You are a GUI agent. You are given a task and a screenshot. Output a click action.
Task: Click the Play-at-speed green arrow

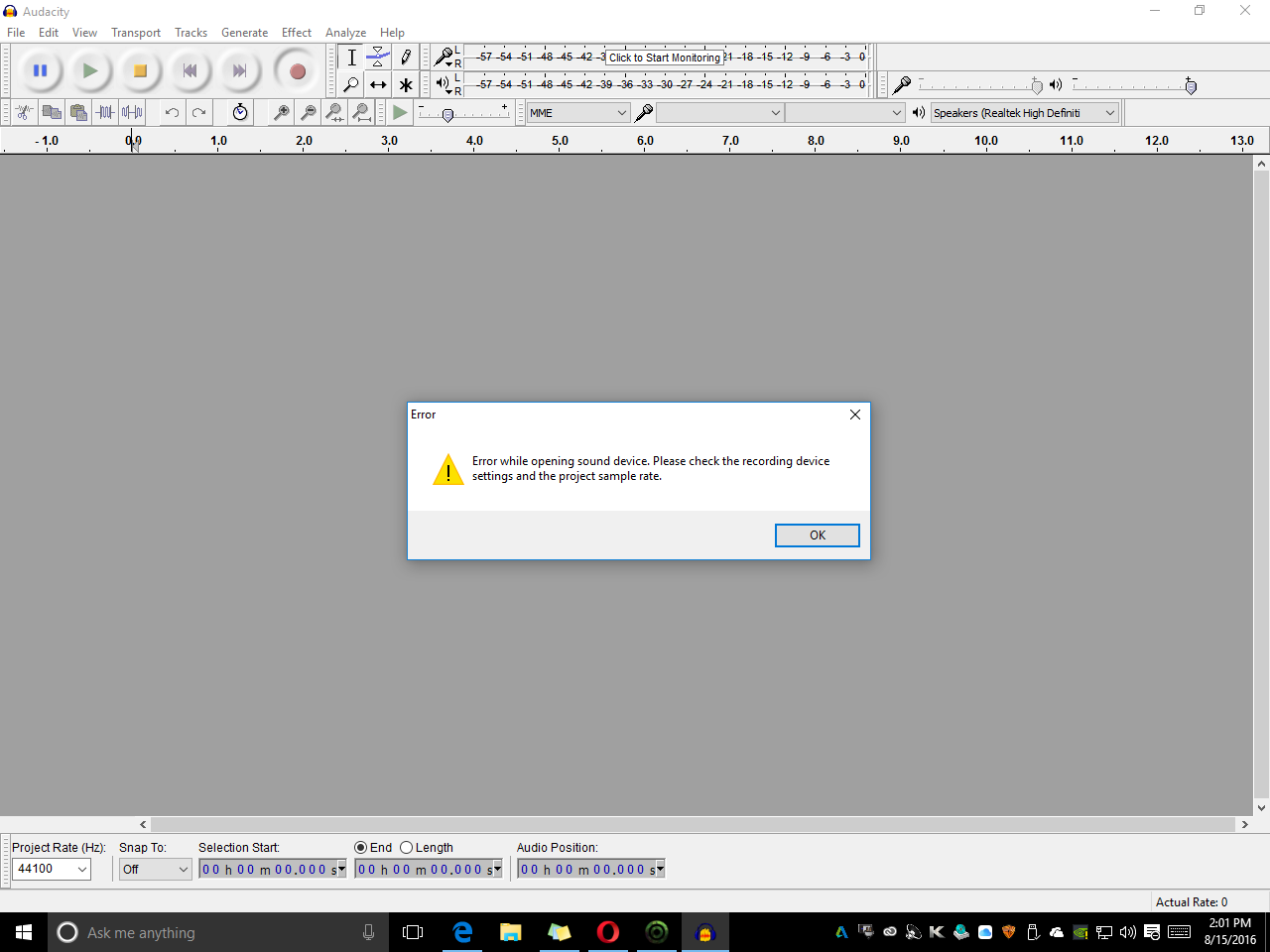[400, 112]
